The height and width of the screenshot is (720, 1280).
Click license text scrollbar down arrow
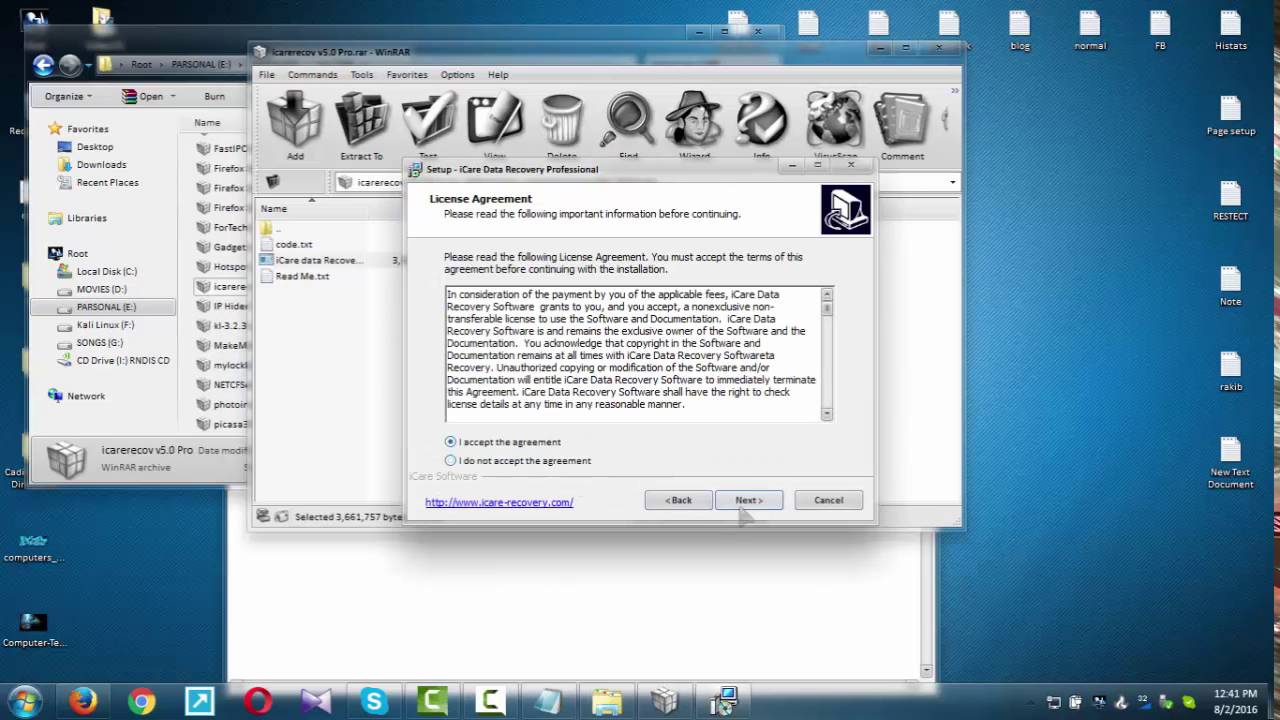click(x=827, y=414)
